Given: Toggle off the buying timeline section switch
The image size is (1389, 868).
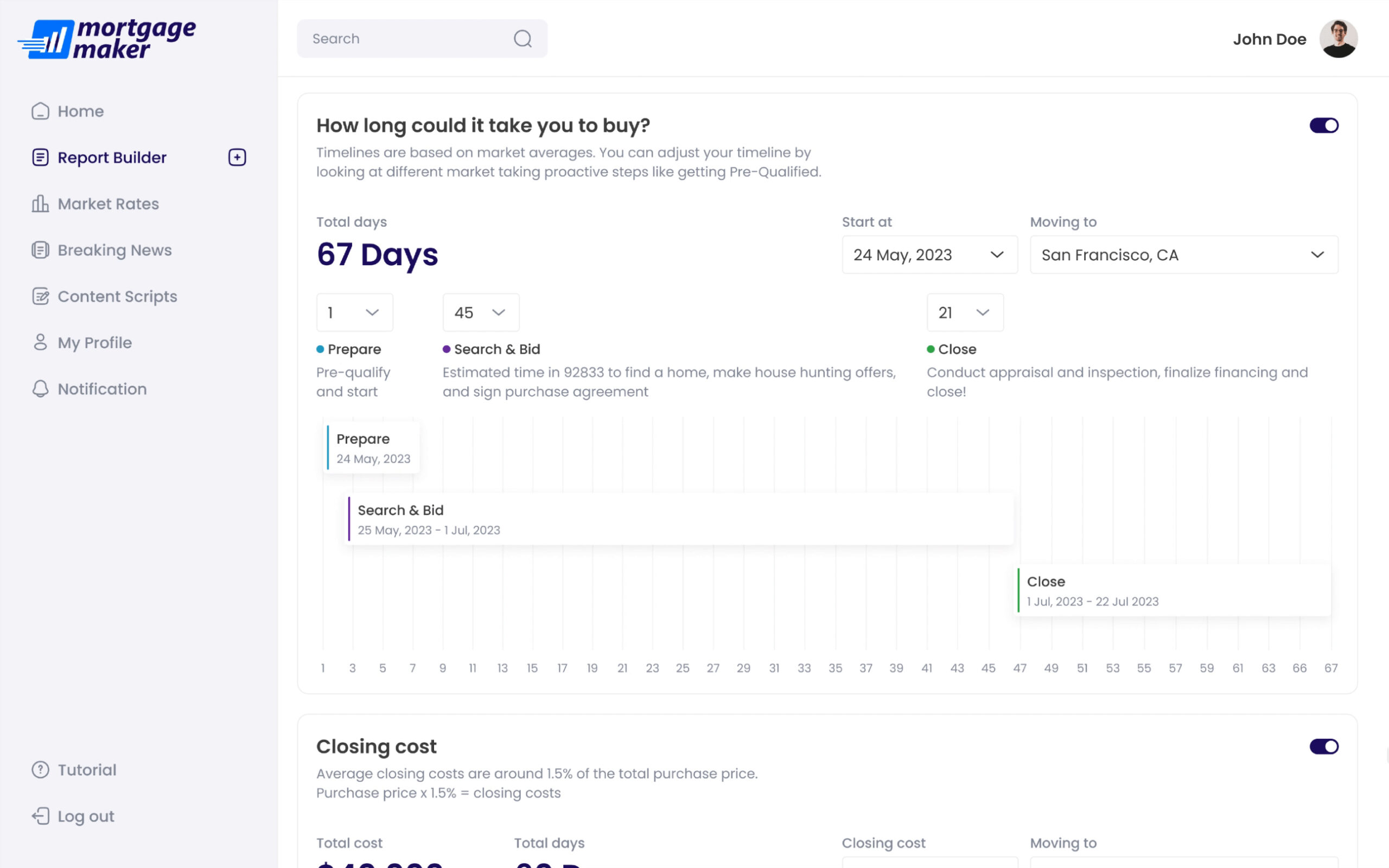Looking at the screenshot, I should (x=1323, y=125).
